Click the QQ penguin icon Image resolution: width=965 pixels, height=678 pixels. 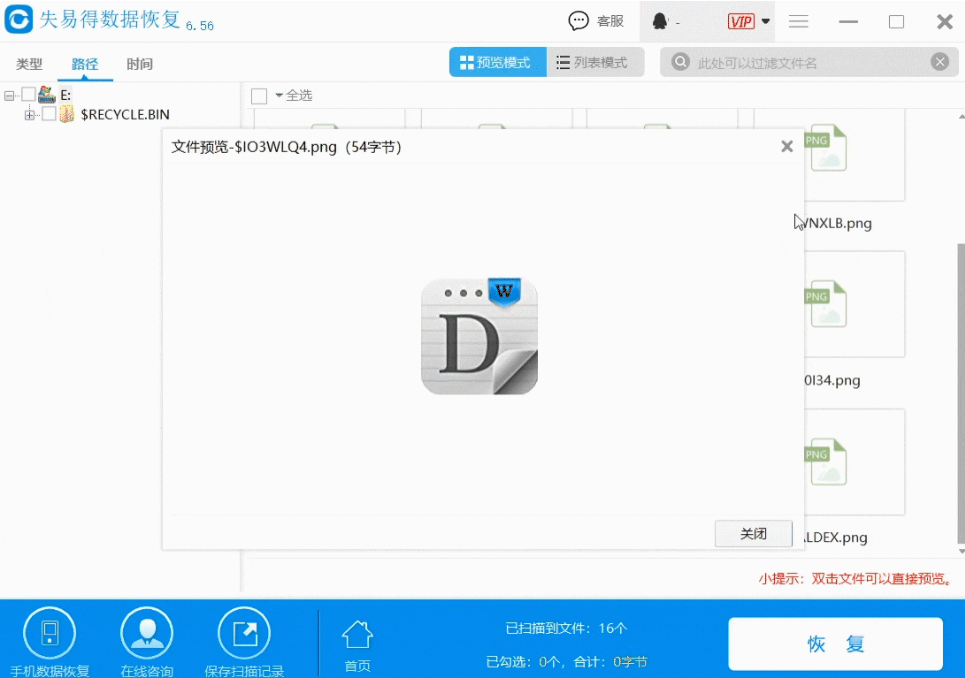coord(660,22)
